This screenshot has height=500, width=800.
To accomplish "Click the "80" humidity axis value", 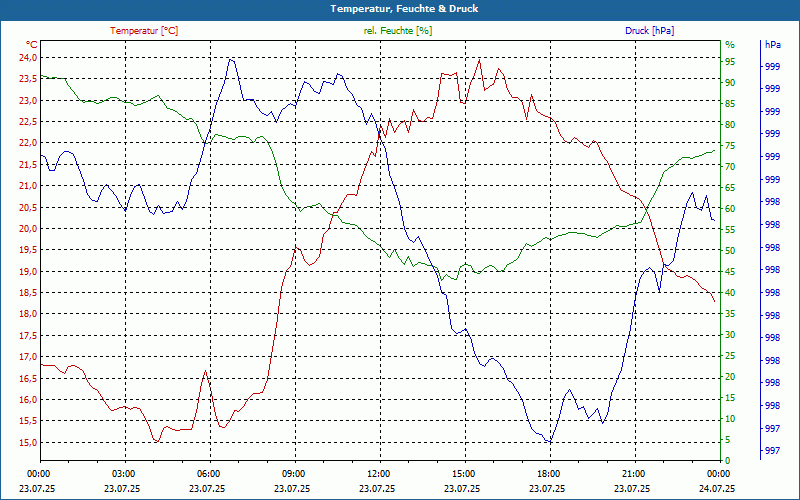I will 730,124.
